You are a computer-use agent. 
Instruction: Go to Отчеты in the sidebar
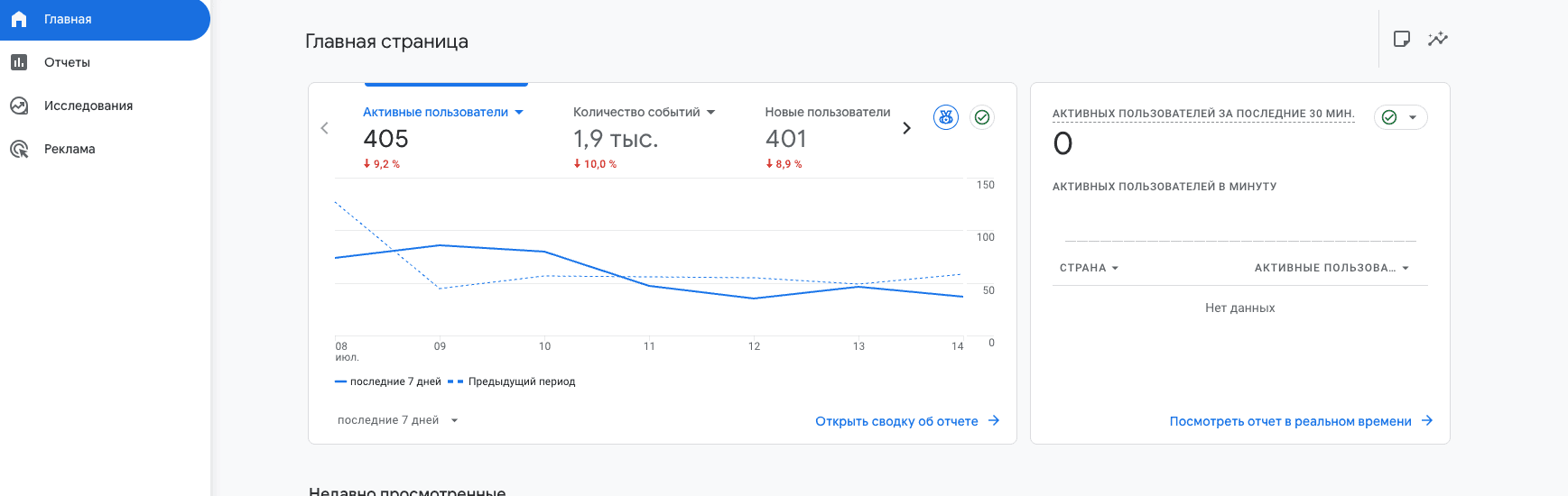(67, 62)
